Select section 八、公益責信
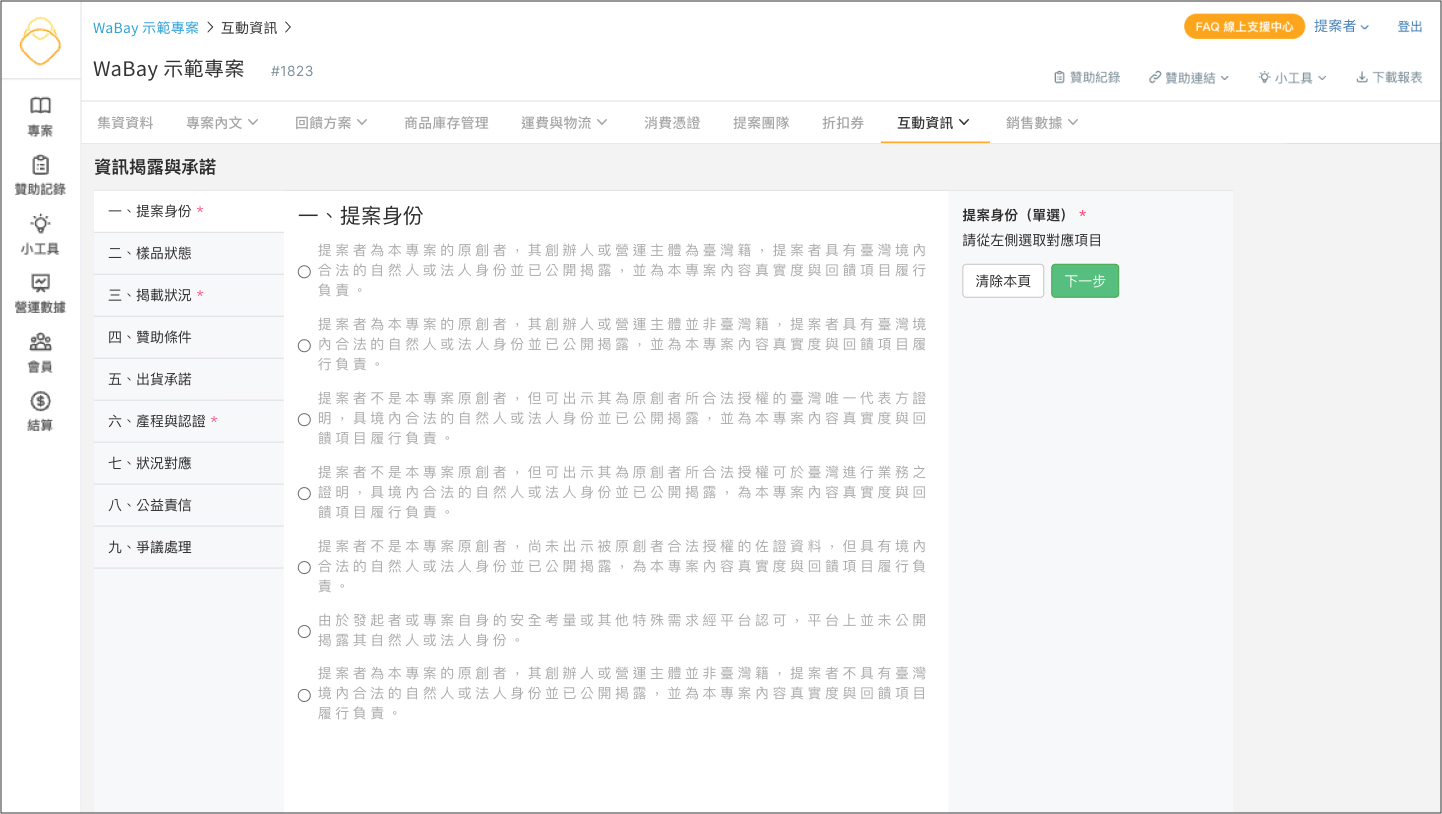Screen dimensions: 1442x814 pos(189,505)
